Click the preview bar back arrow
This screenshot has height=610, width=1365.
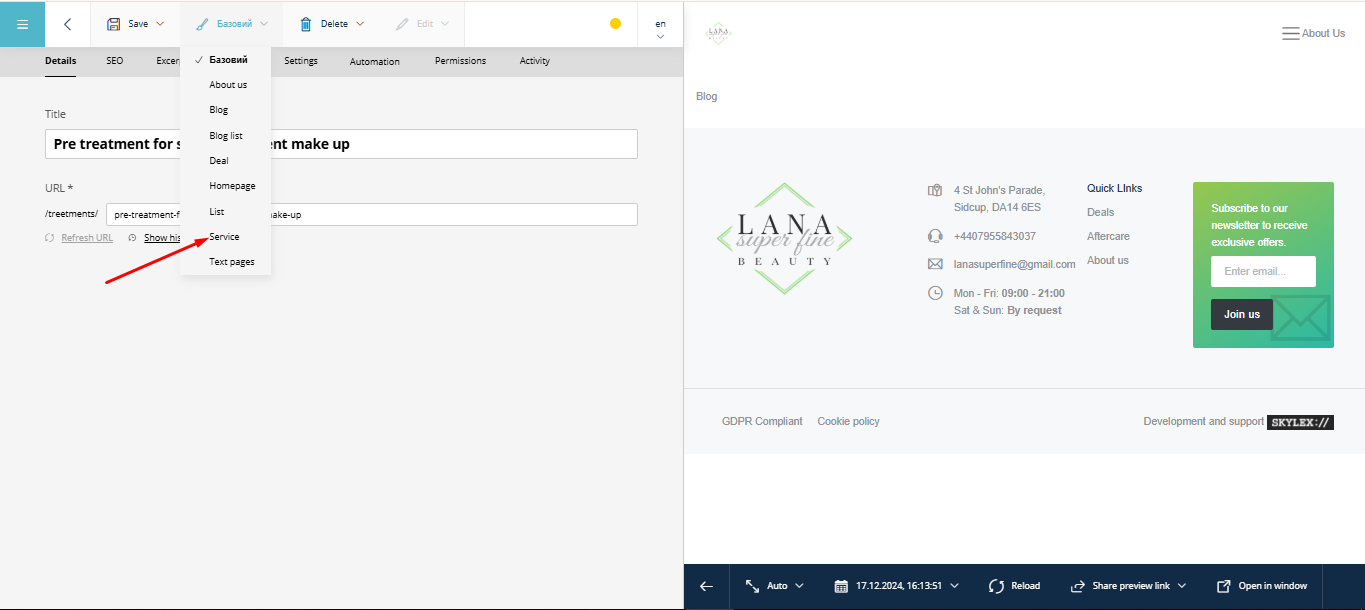tap(706, 587)
